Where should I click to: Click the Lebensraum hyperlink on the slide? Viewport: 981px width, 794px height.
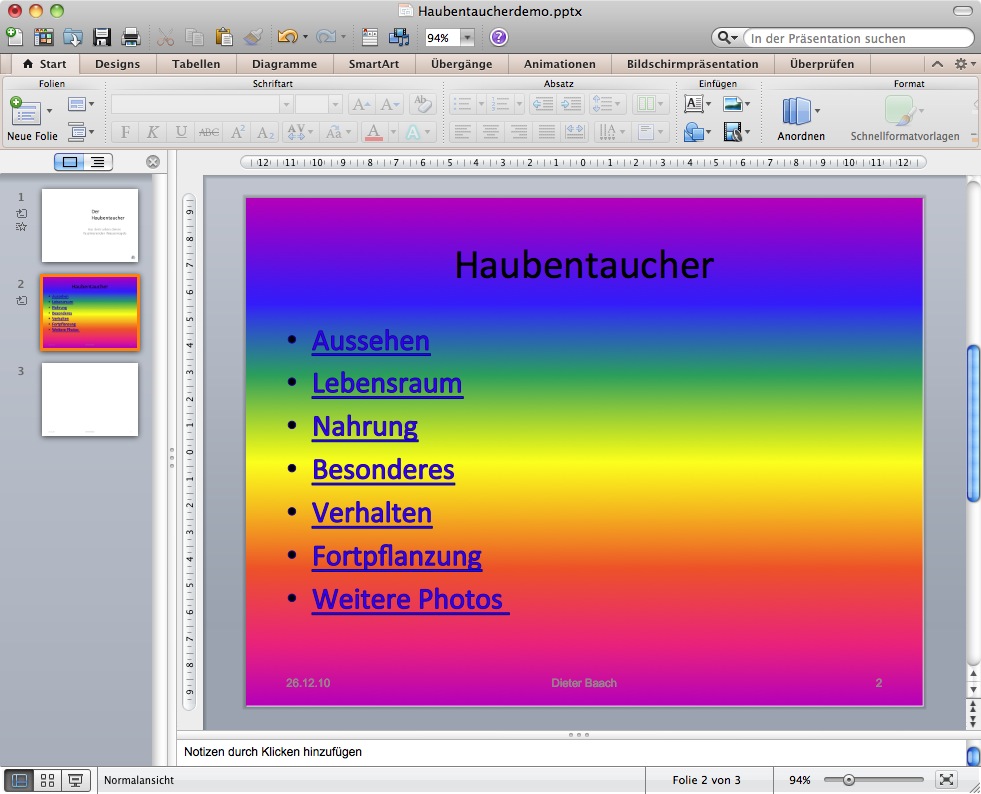point(387,383)
